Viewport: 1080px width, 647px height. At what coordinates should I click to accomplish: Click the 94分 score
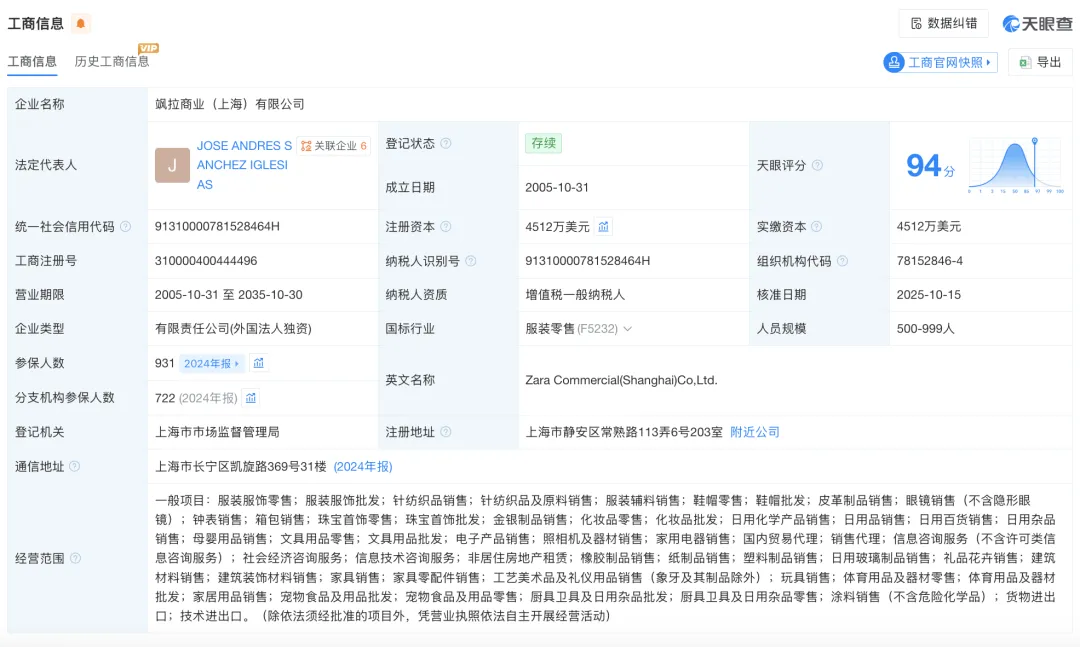pos(931,165)
